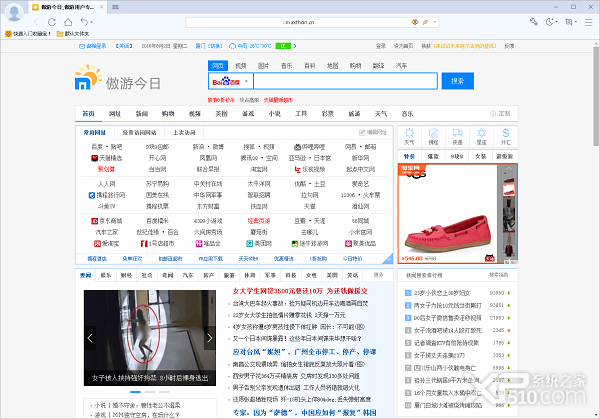Click the 设为首页 link

[x=403, y=46]
